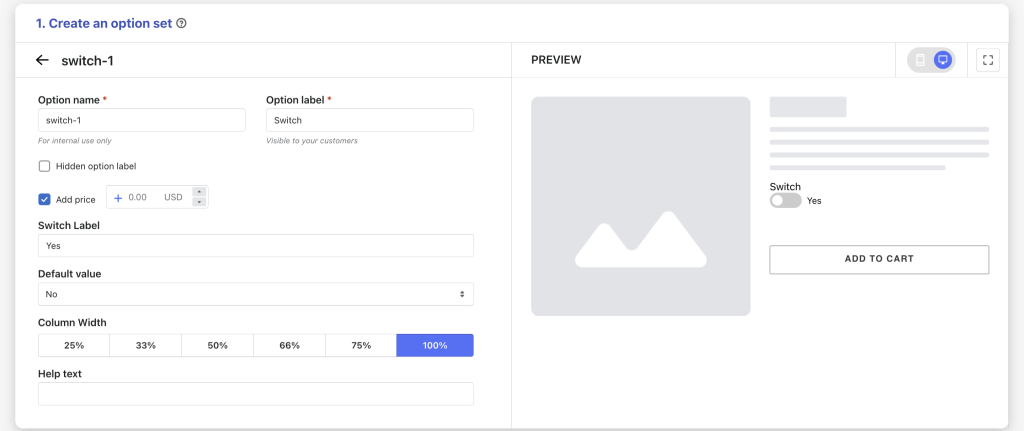This screenshot has height=431, width=1024.
Task: Decrease price with the down stepper arrow
Action: 199,202
